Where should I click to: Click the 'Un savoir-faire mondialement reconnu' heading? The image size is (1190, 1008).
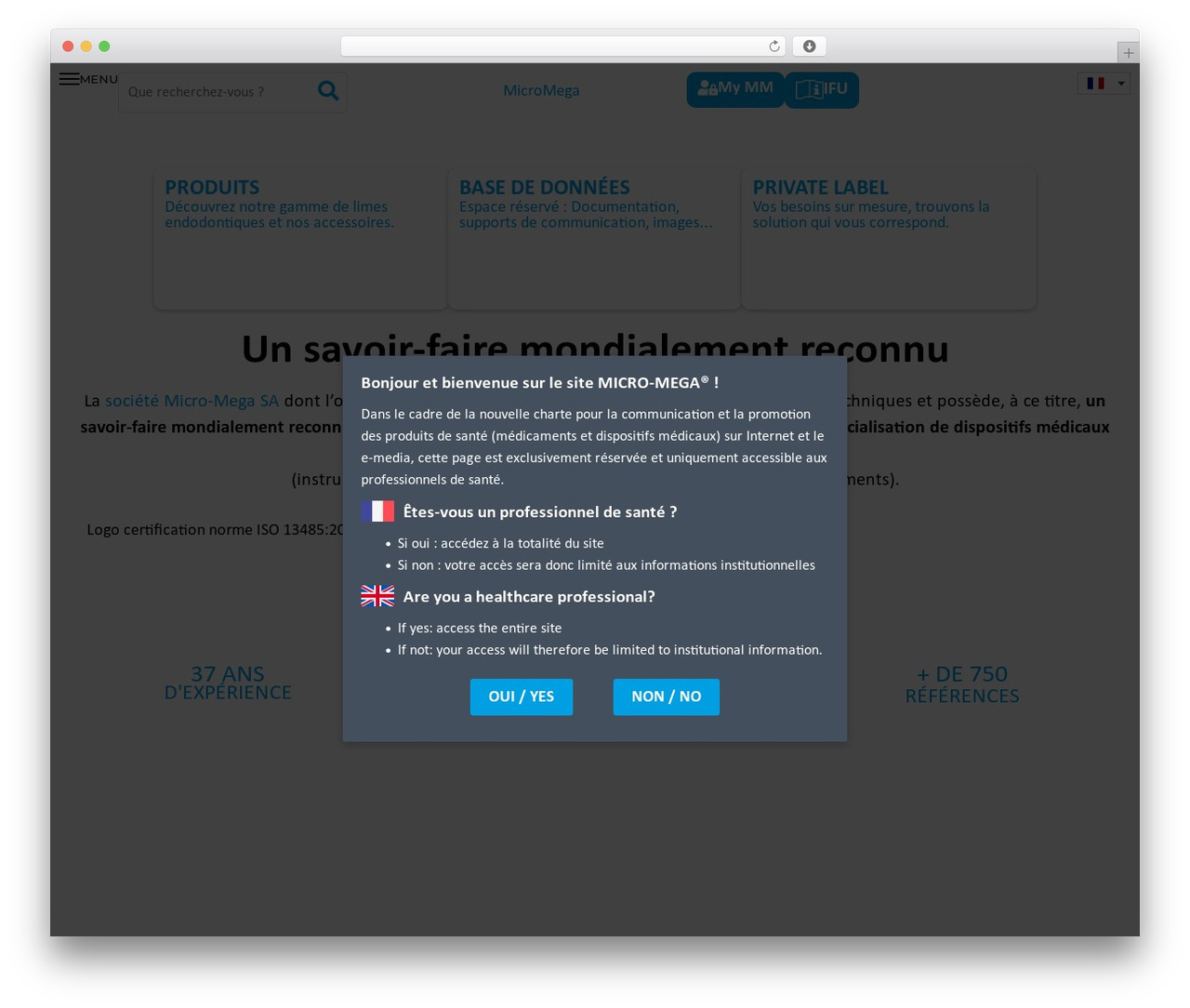coord(595,350)
